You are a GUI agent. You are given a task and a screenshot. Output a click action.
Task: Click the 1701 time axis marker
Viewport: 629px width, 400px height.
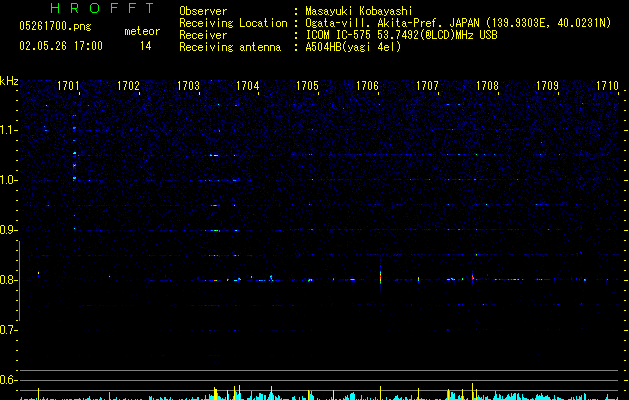coord(68,86)
